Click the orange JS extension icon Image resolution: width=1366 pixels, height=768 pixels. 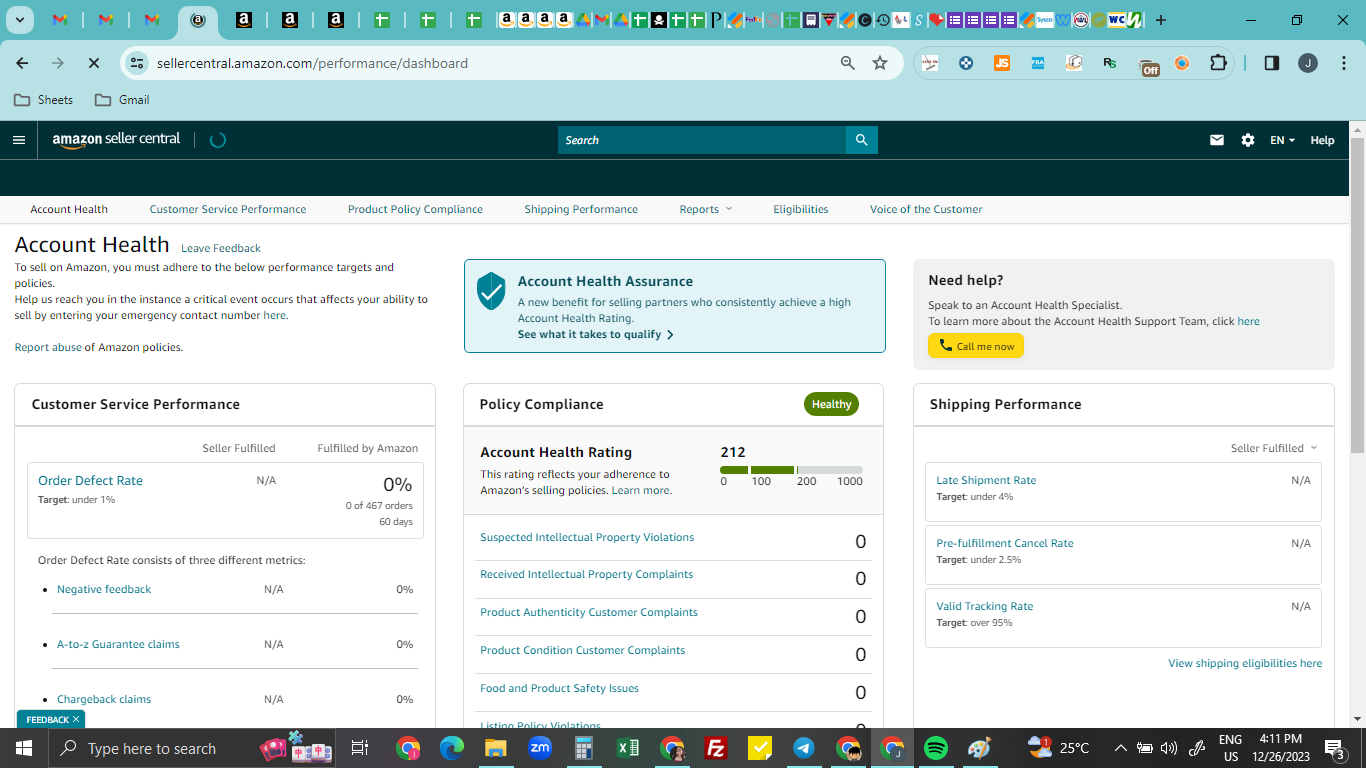[1002, 63]
